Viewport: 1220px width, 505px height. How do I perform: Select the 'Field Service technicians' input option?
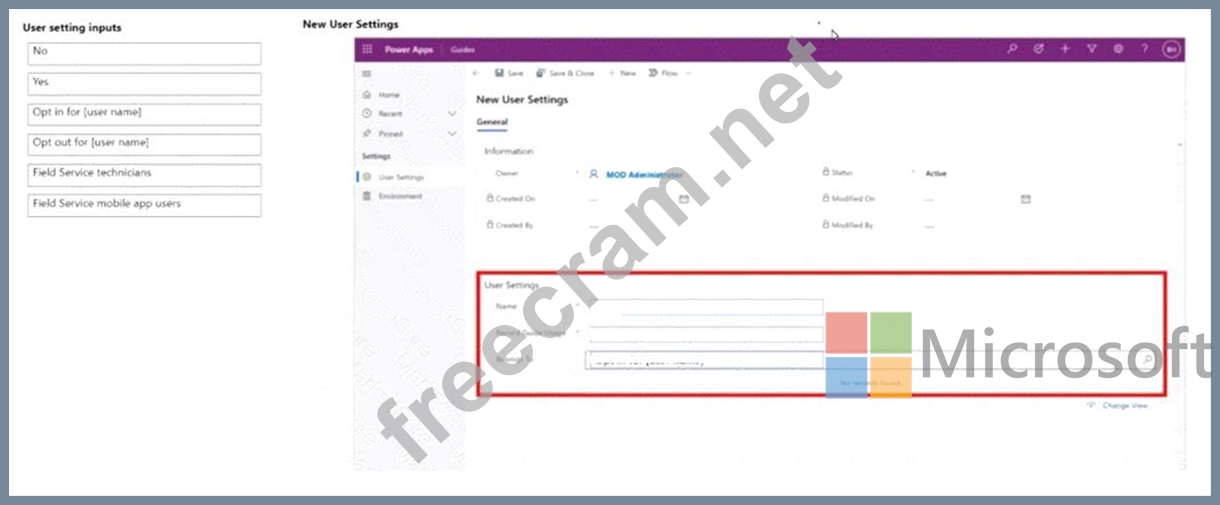pyautogui.click(x=144, y=175)
